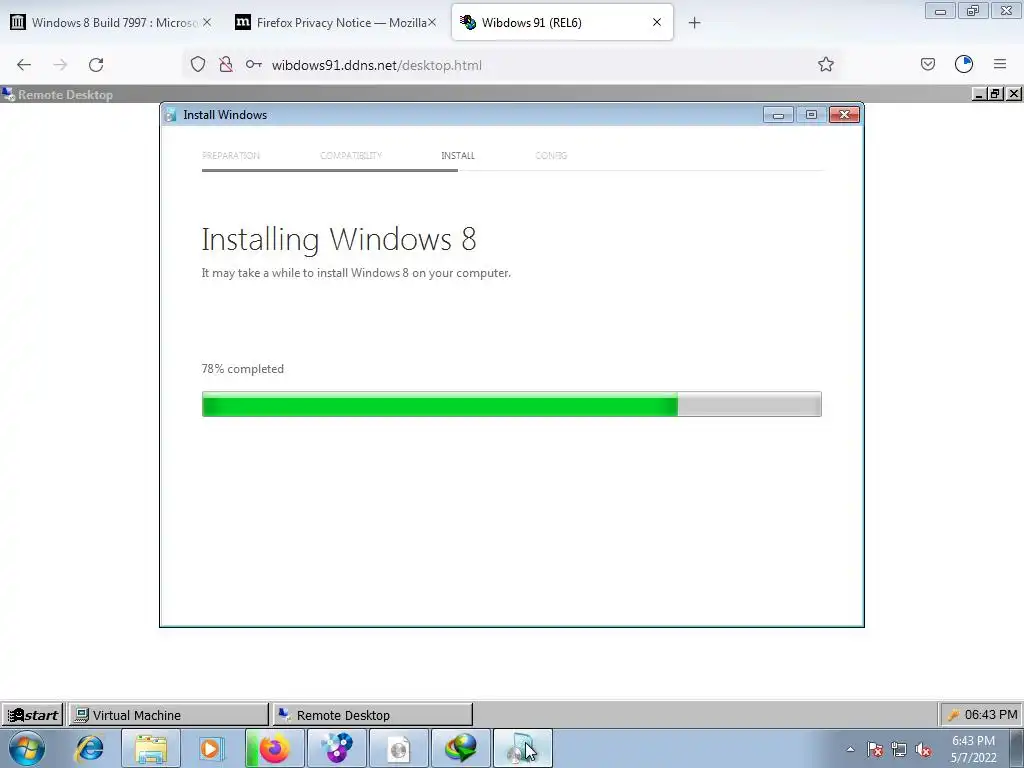Image resolution: width=1024 pixels, height=768 pixels.
Task: Minimize the Install Windows dialog
Action: (778, 115)
